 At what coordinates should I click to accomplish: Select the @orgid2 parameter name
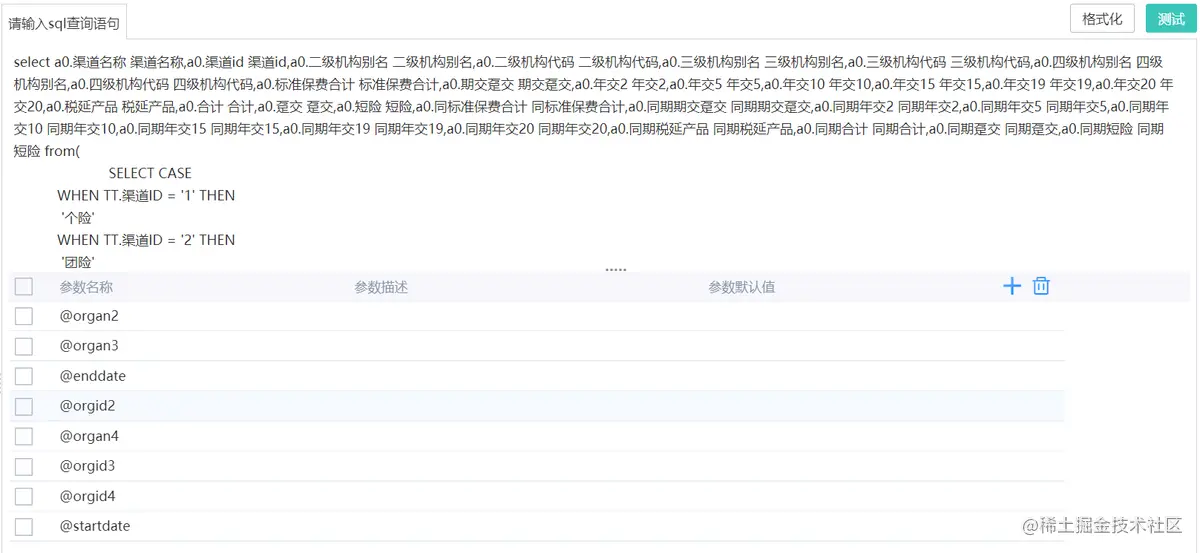coord(88,406)
